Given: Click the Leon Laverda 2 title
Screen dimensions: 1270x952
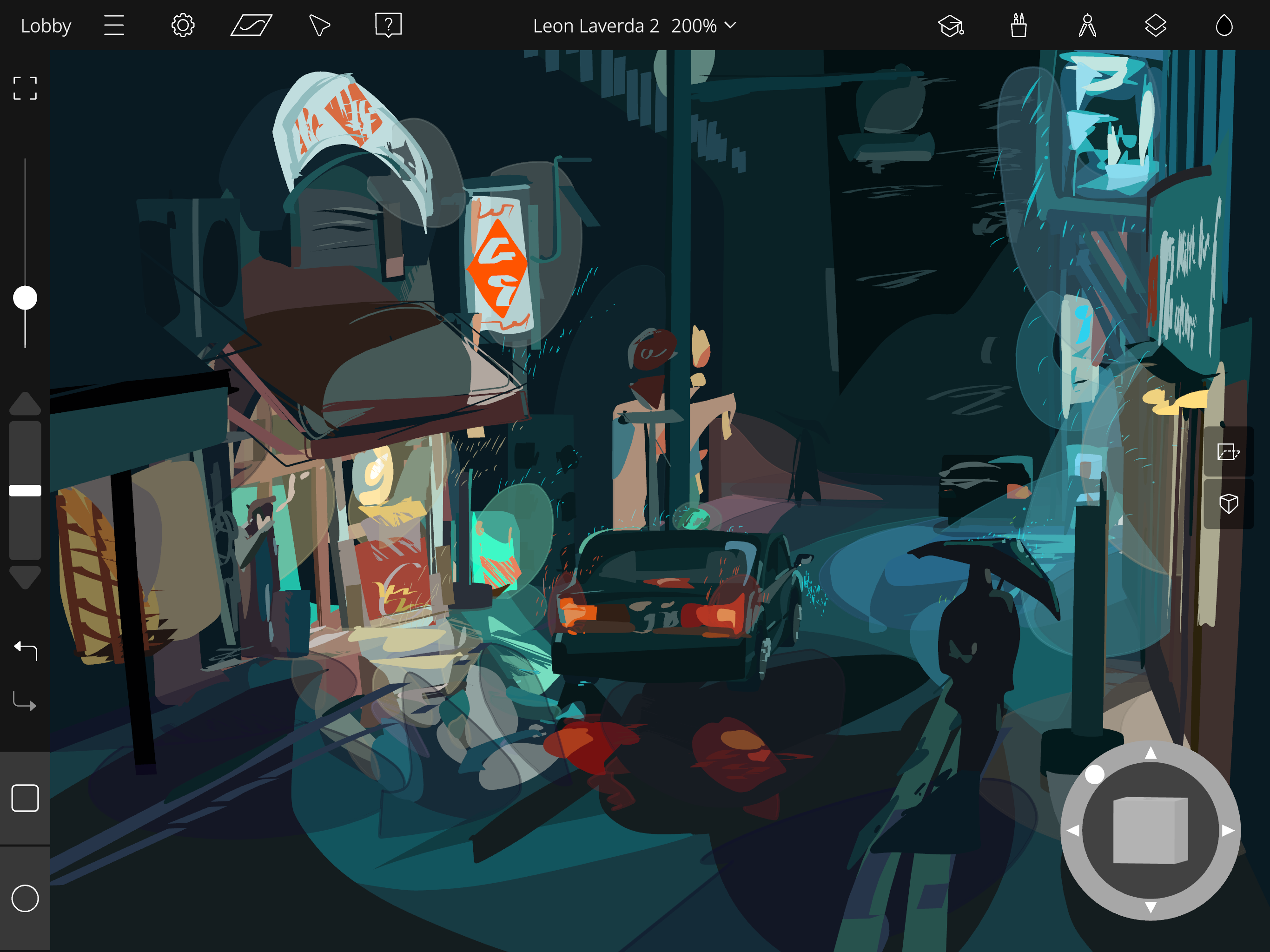Looking at the screenshot, I should tap(595, 26).
